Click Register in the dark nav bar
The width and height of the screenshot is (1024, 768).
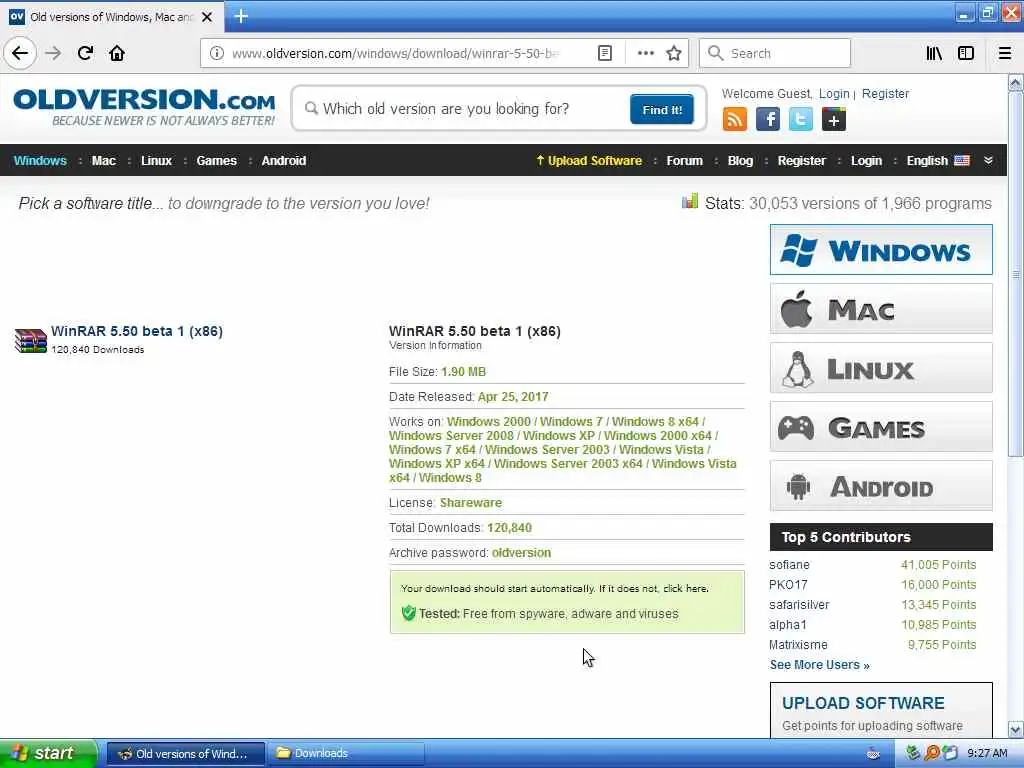click(801, 160)
